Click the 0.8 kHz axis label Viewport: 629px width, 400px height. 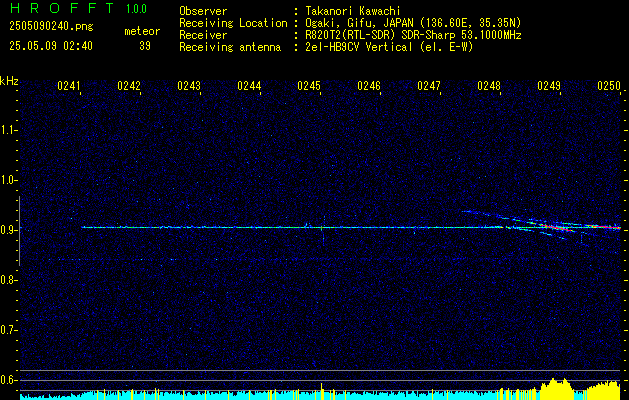8,280
